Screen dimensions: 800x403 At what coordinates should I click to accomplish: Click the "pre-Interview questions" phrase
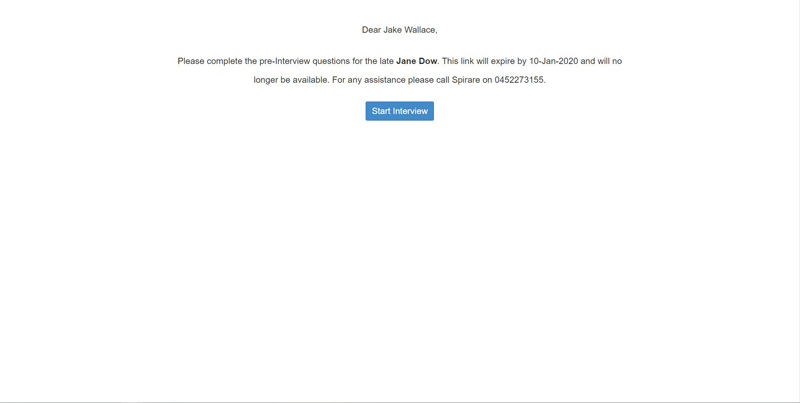click(x=305, y=61)
